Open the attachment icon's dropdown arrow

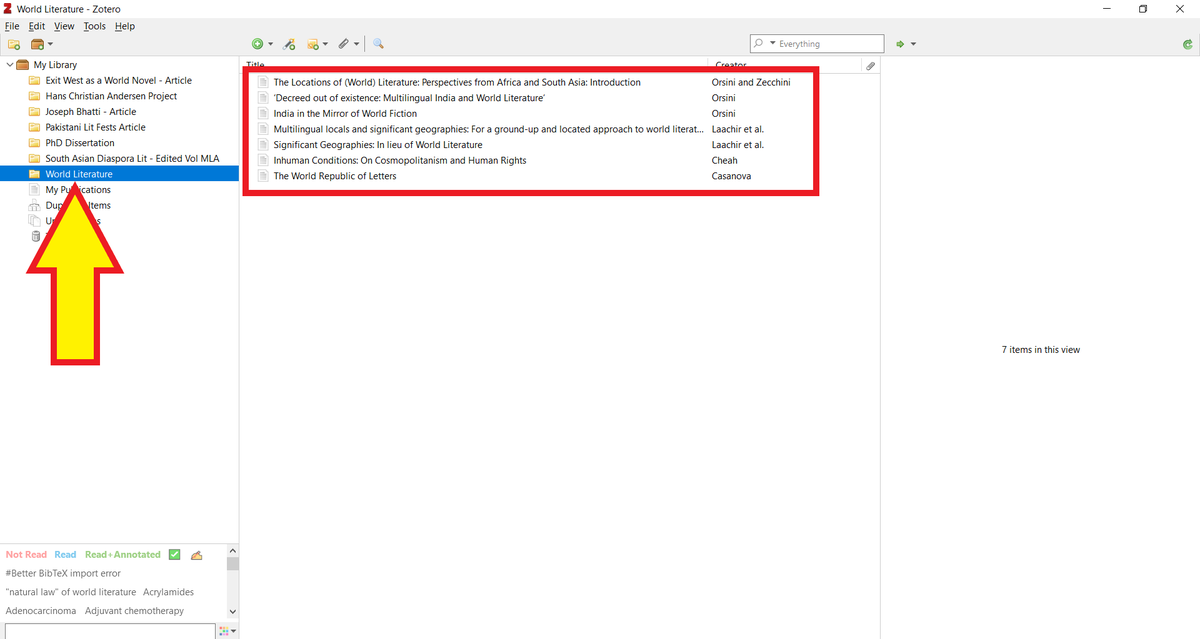click(357, 43)
